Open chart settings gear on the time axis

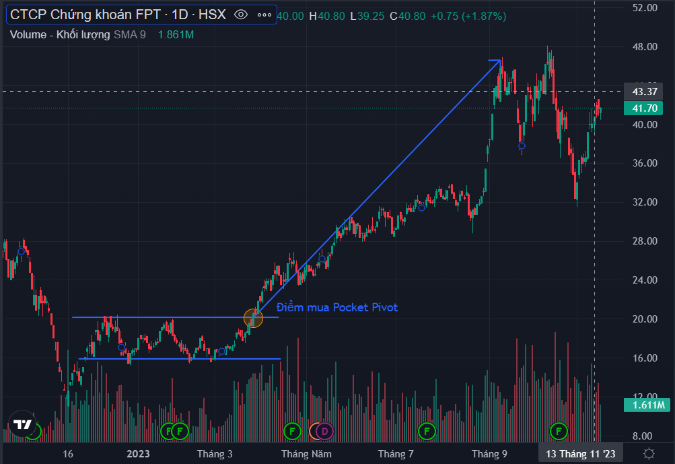tap(648, 454)
